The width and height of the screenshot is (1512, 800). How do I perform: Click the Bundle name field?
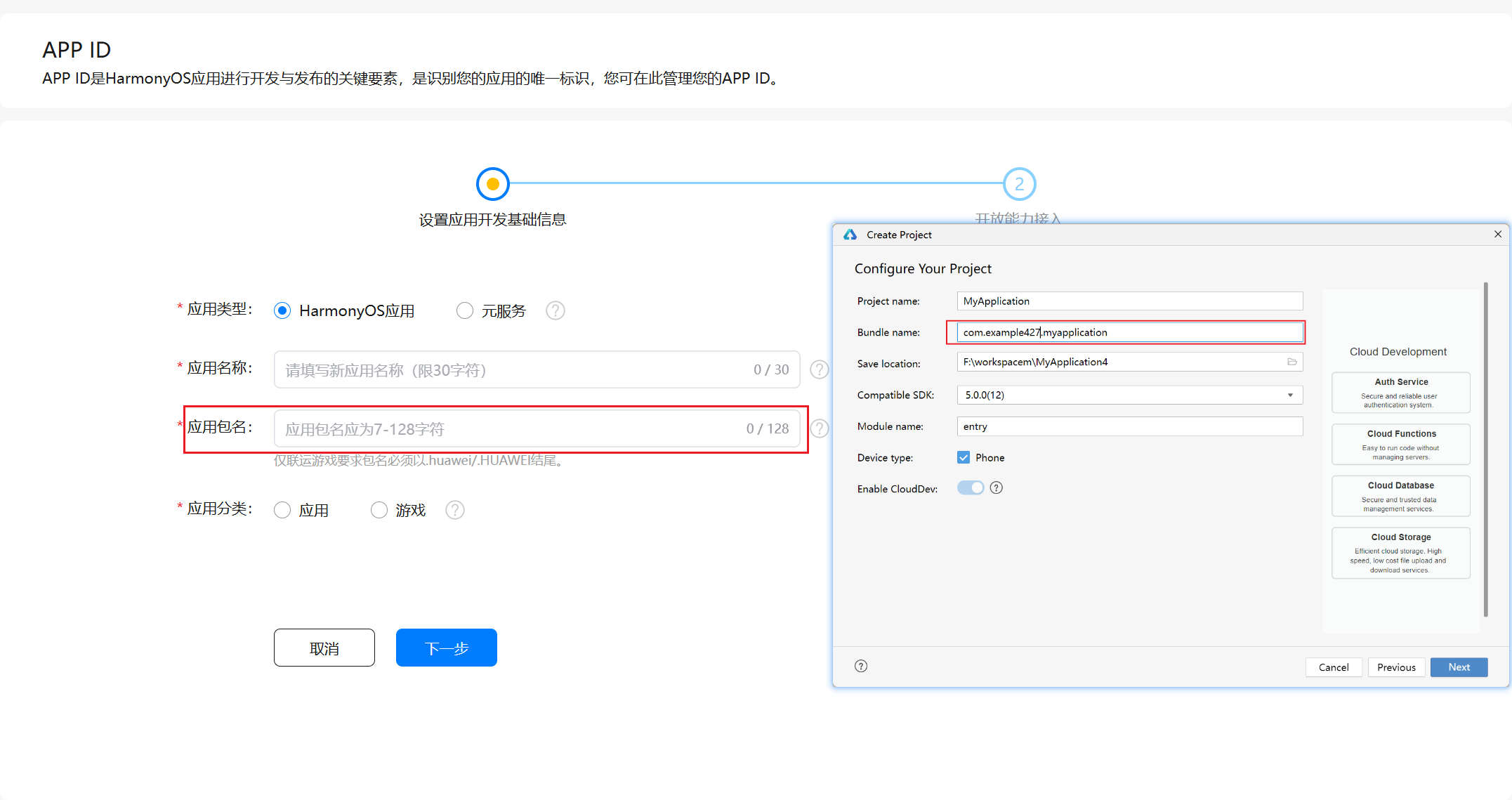[x=1130, y=332]
